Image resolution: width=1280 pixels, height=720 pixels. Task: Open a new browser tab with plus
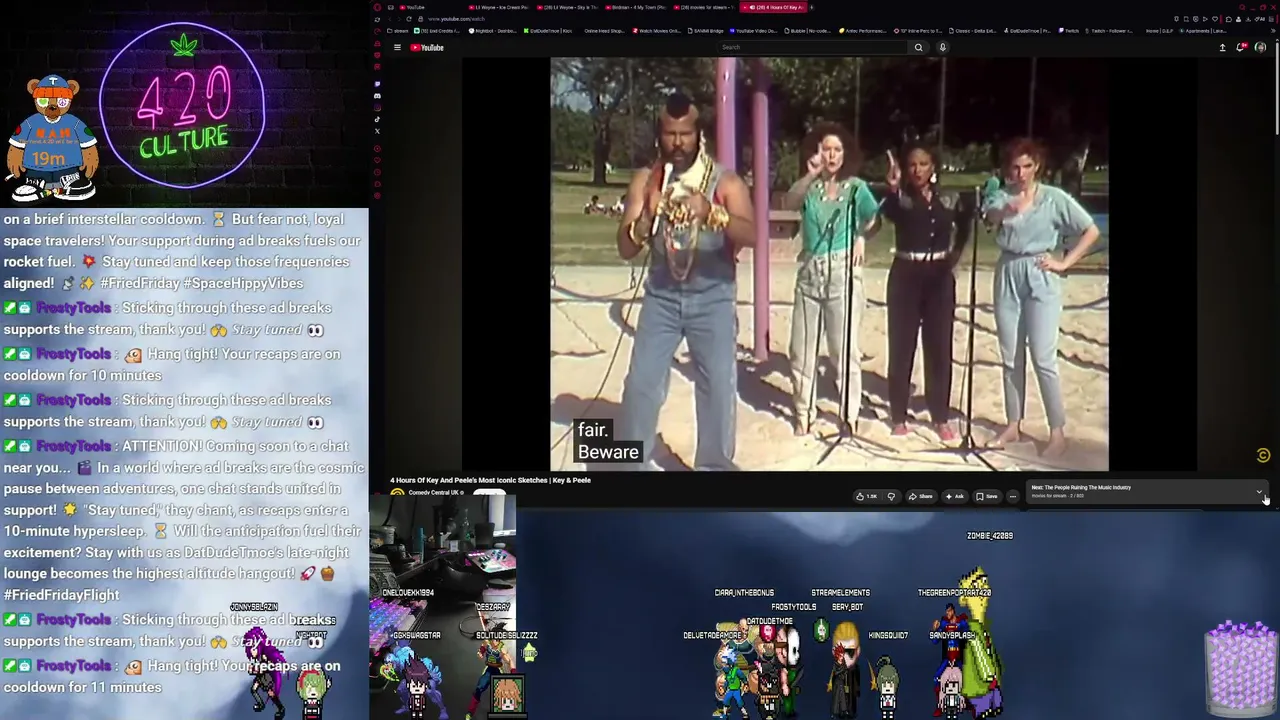tap(811, 7)
